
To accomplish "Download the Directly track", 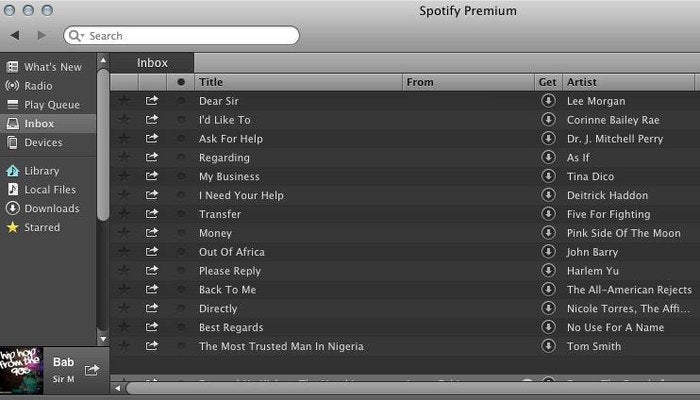I will click(548, 308).
